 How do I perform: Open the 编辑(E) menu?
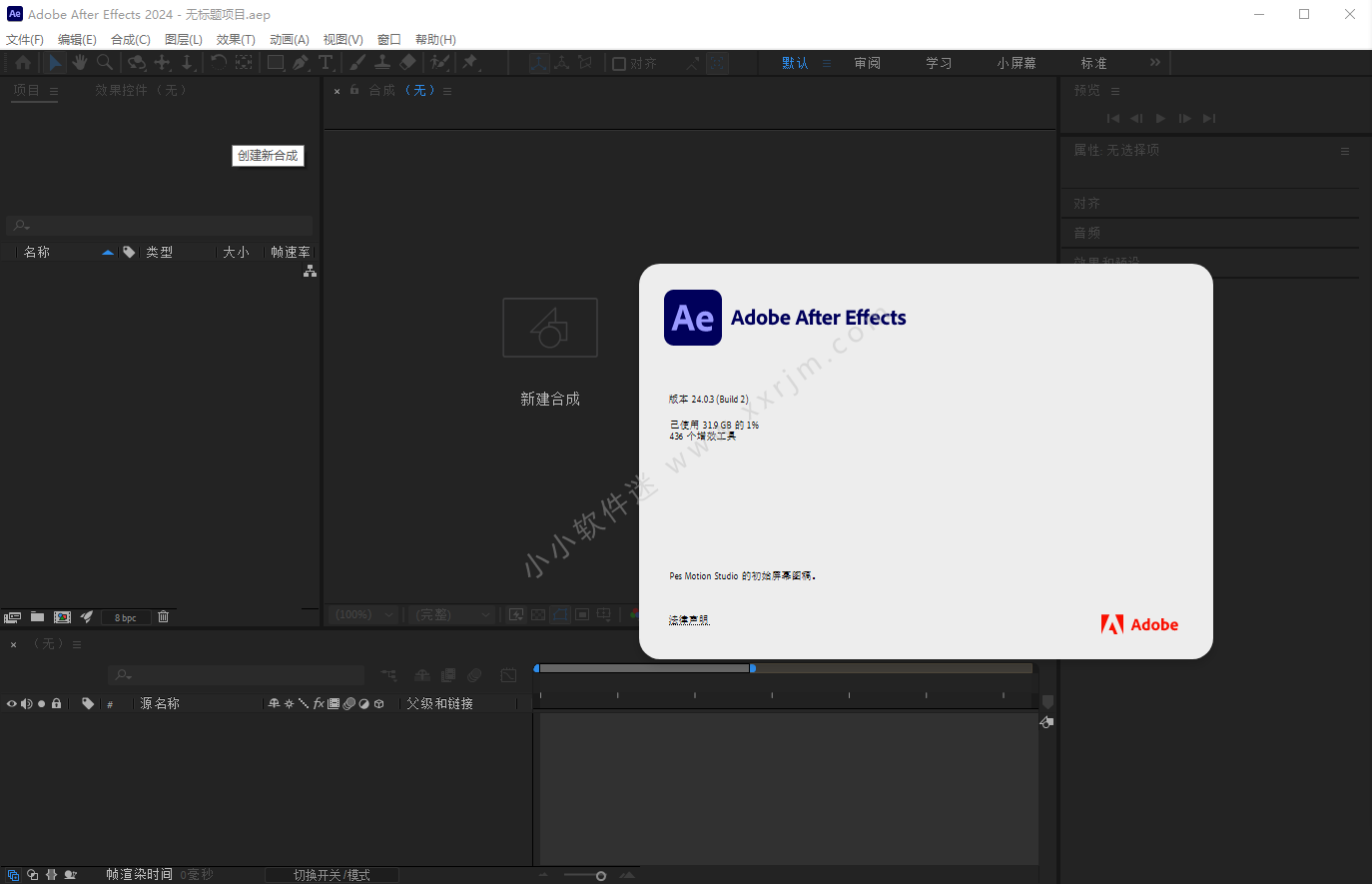77,39
